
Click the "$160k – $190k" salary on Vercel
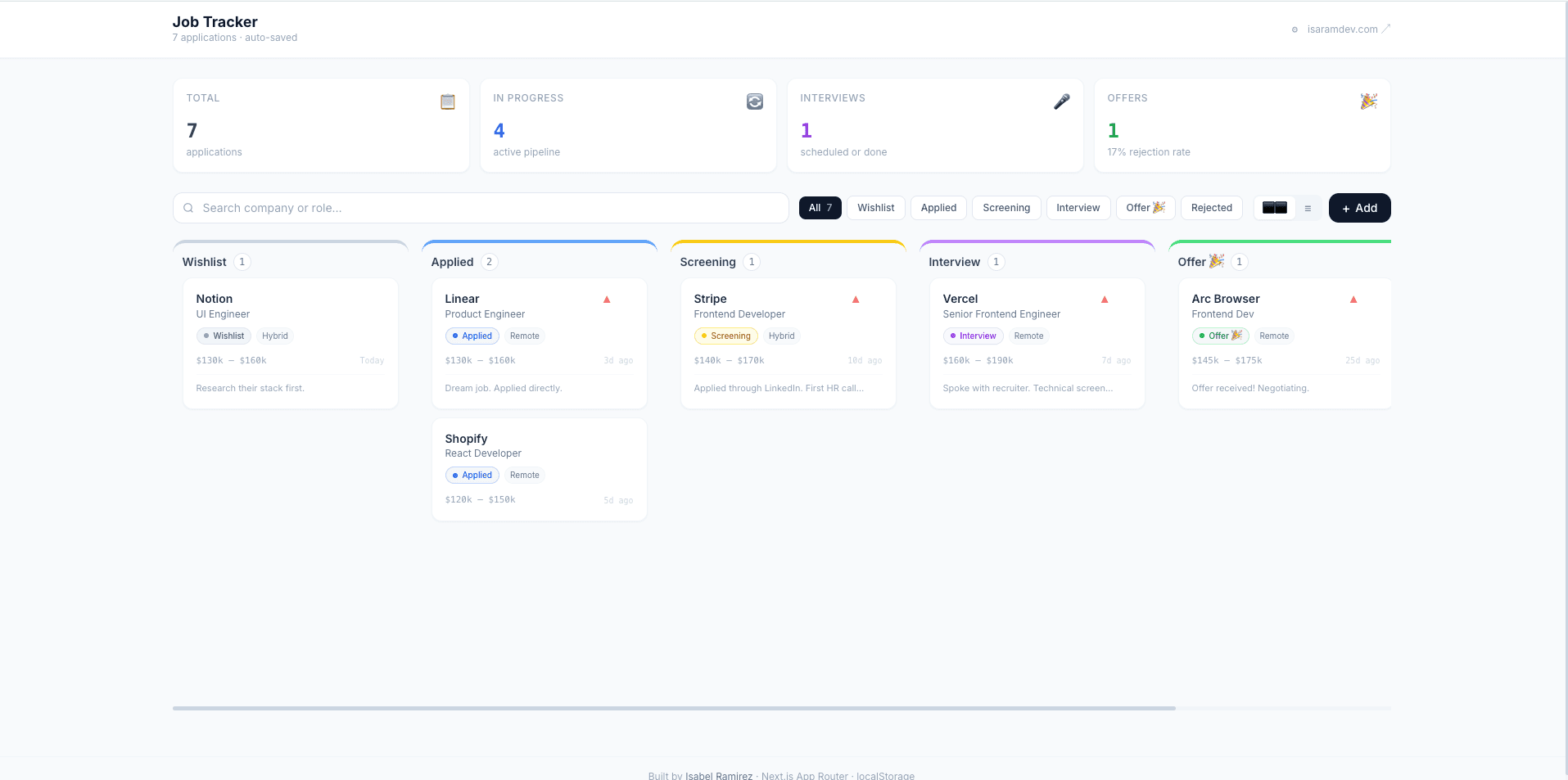(x=978, y=360)
